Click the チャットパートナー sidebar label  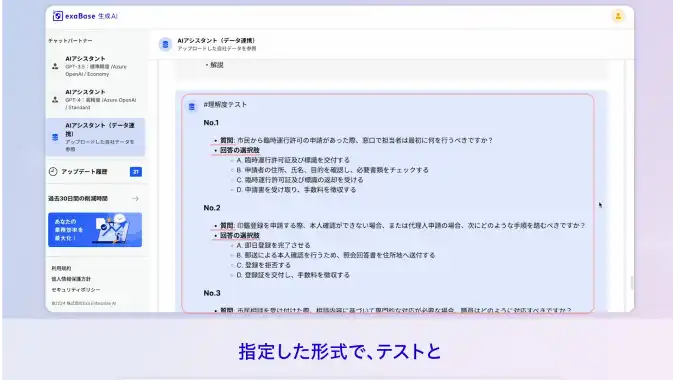click(70, 40)
